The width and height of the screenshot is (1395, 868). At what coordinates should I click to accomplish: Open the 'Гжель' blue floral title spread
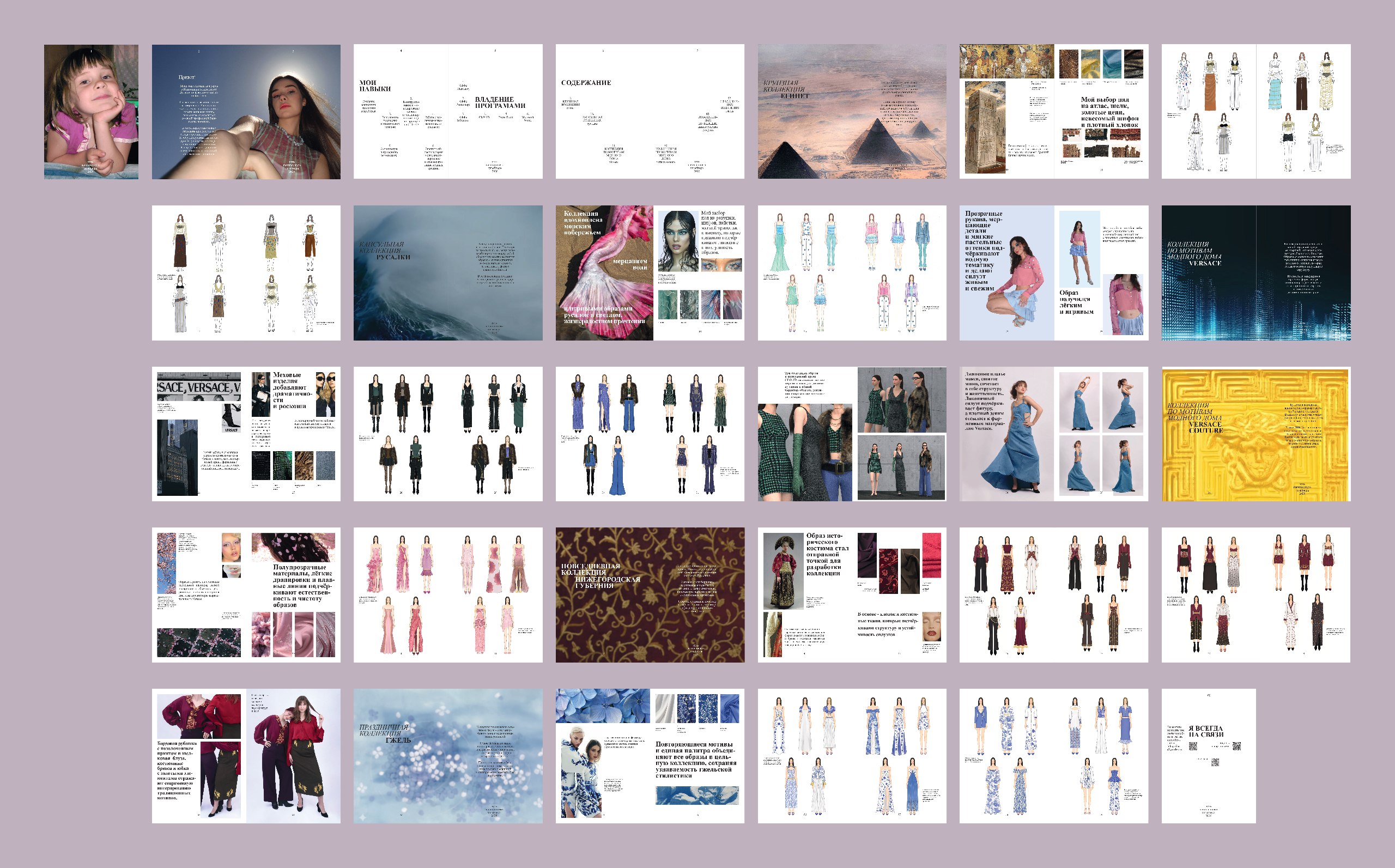[x=447, y=756]
